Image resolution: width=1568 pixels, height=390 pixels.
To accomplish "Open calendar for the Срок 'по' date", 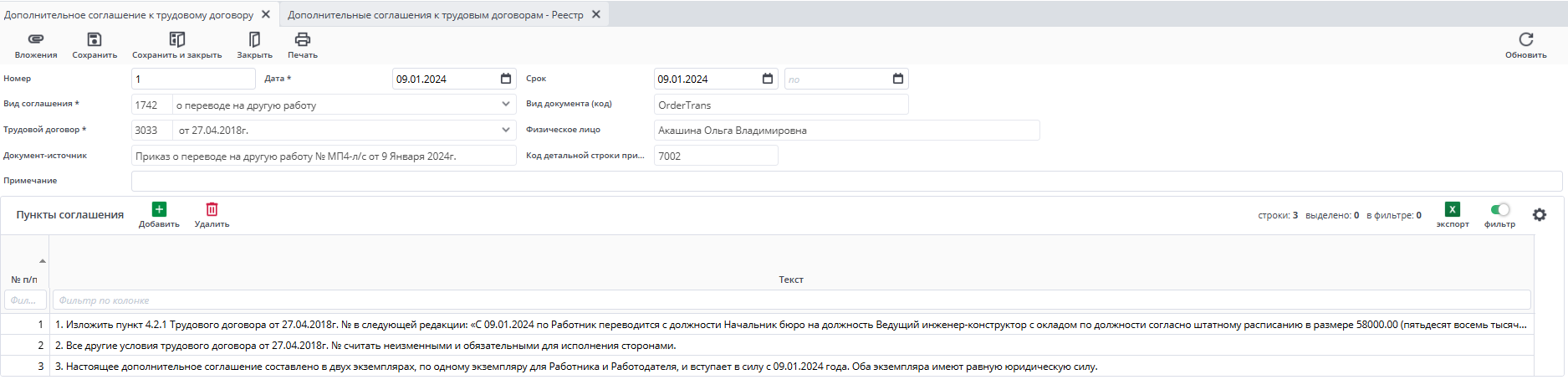I will coord(898,79).
